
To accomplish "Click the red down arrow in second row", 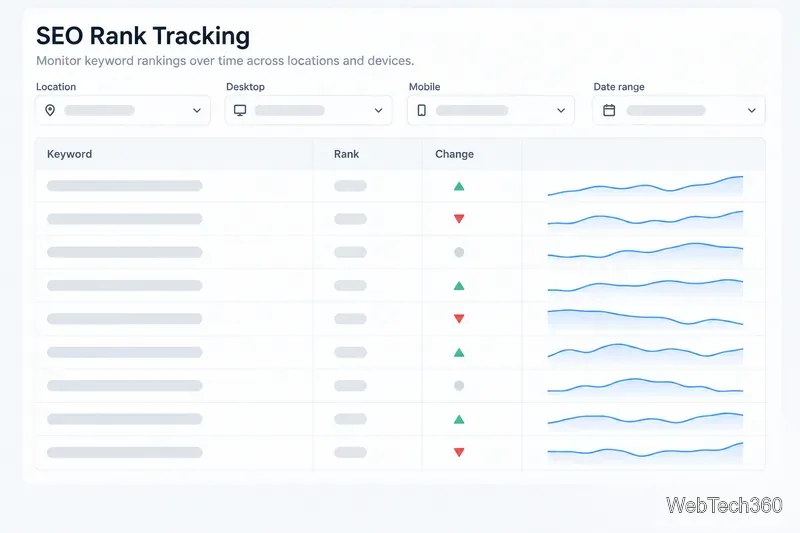I will coord(459,219).
